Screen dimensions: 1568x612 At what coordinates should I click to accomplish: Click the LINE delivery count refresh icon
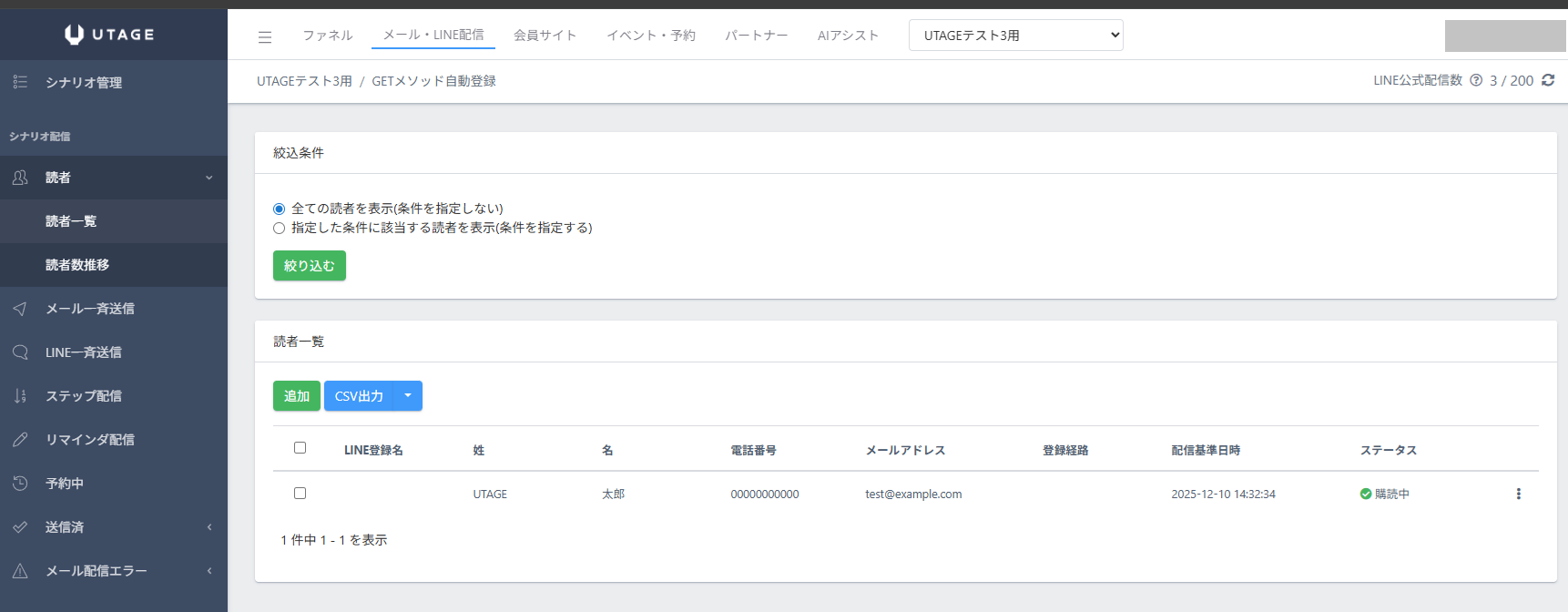coord(1548,80)
